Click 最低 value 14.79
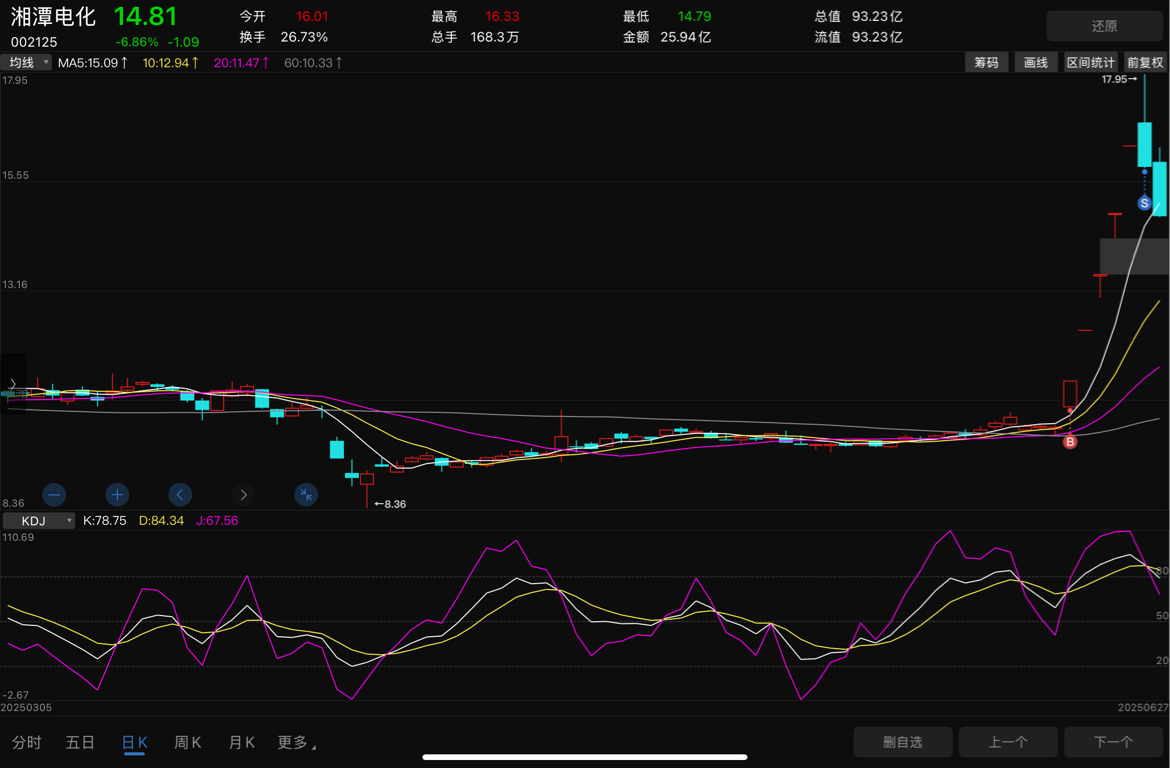Screen dimensions: 1170x768 point(694,16)
